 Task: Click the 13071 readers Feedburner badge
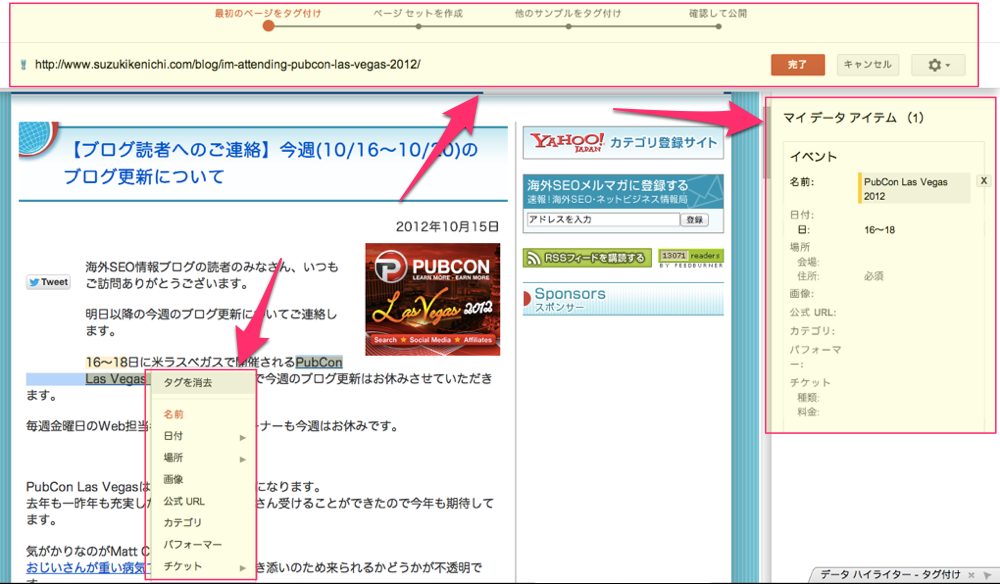click(x=691, y=258)
